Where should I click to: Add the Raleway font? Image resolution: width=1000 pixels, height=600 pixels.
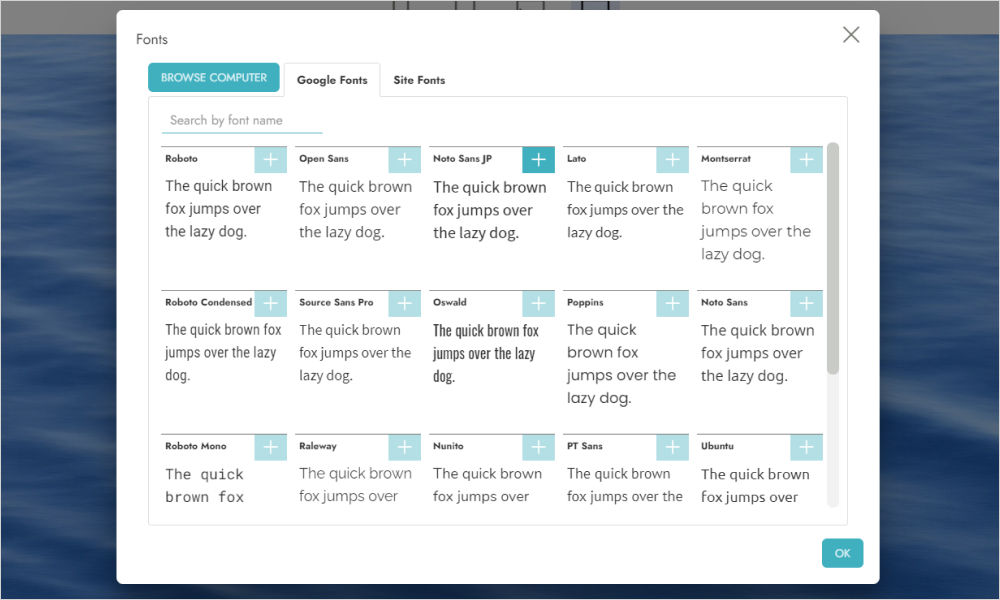click(404, 447)
